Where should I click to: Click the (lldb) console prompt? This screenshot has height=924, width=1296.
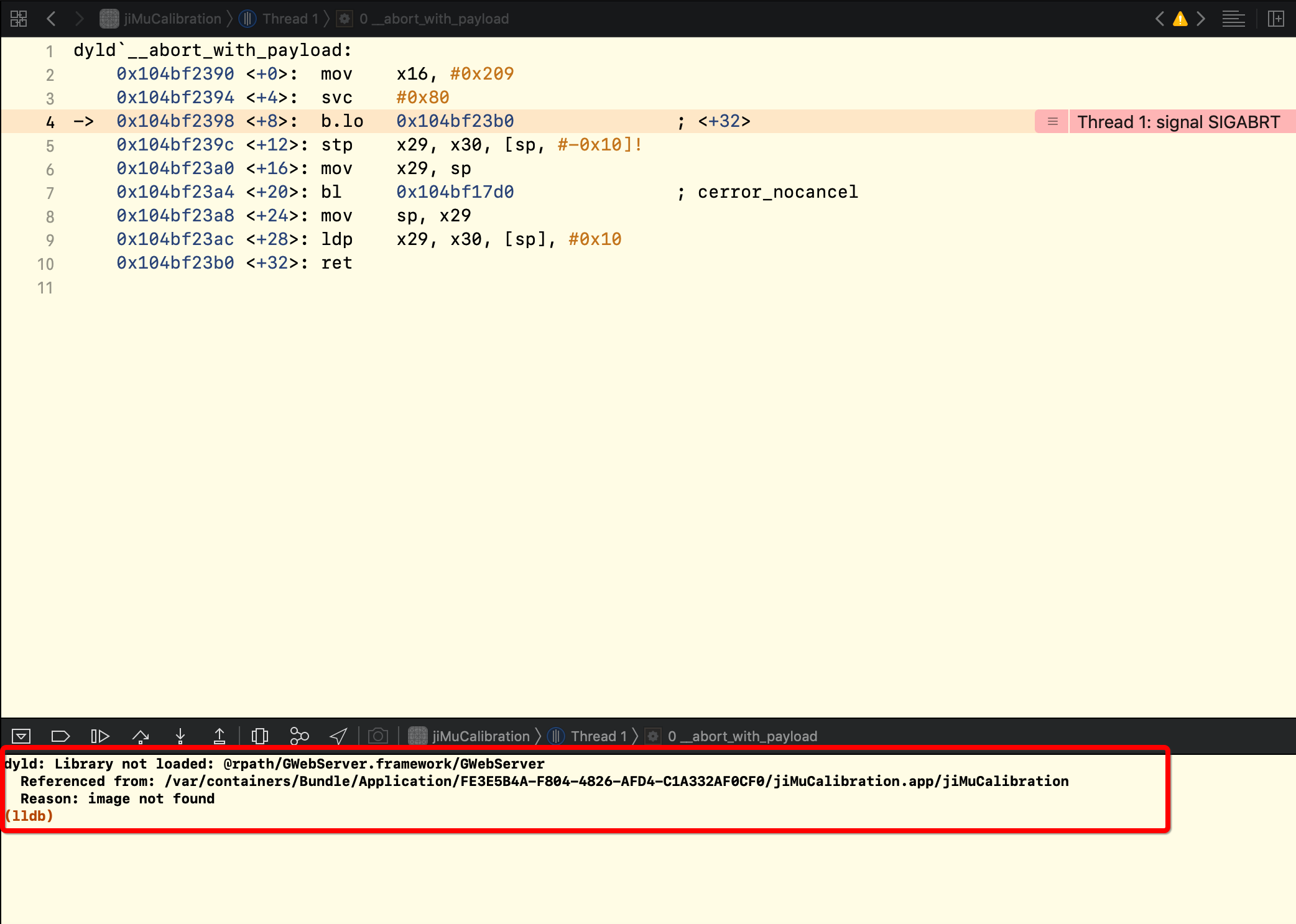point(29,816)
